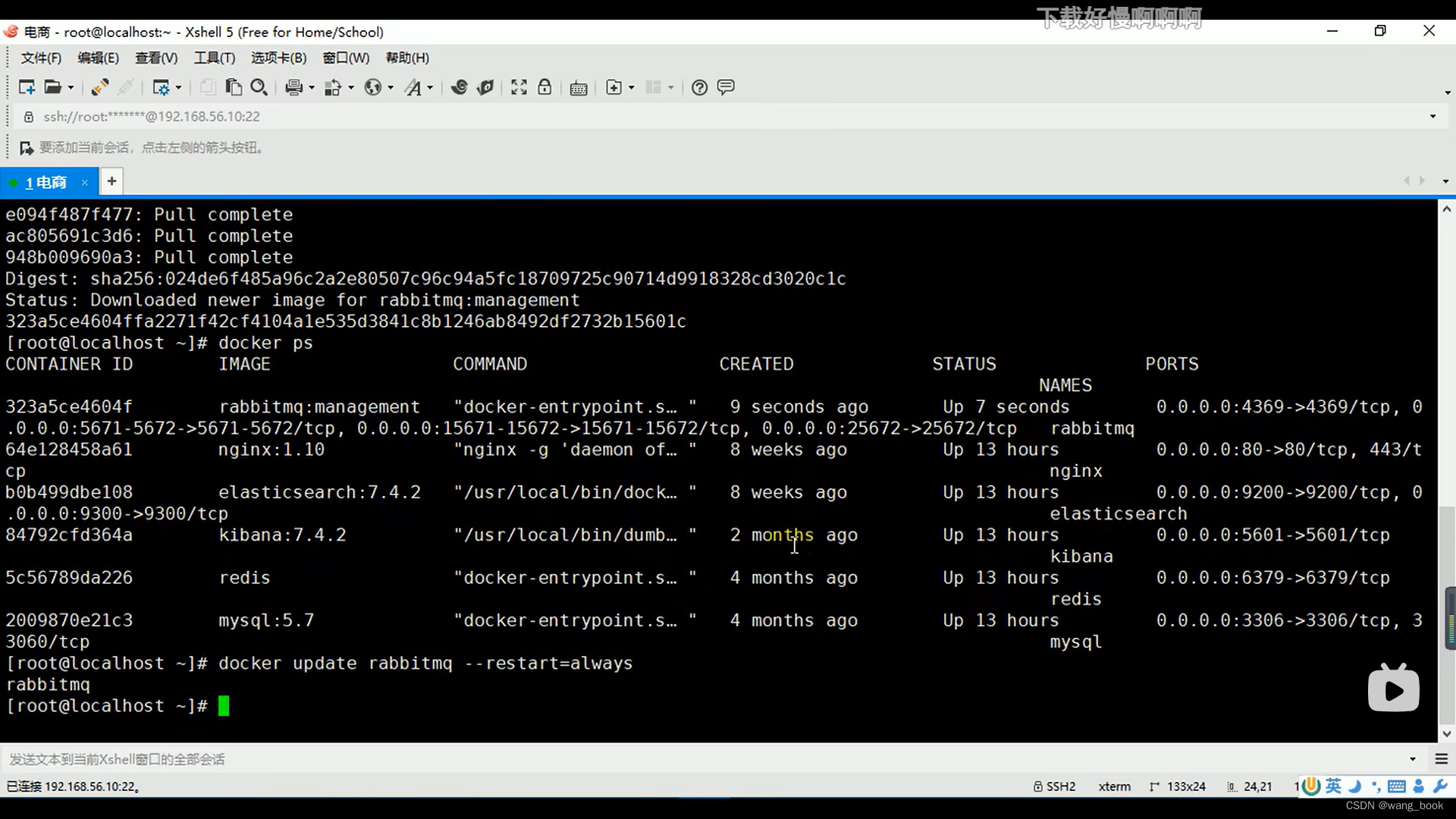Click the Xagent swirl icon
The image size is (1456, 819).
click(x=459, y=87)
